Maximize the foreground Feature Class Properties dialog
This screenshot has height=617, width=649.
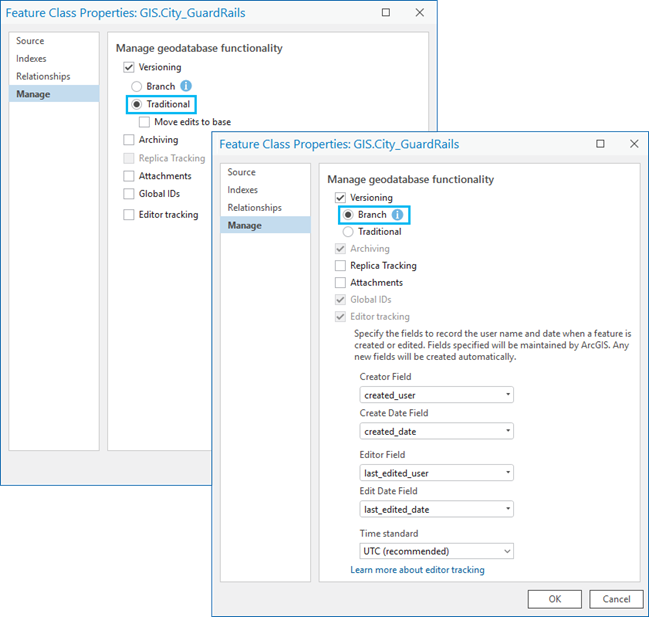click(x=600, y=144)
